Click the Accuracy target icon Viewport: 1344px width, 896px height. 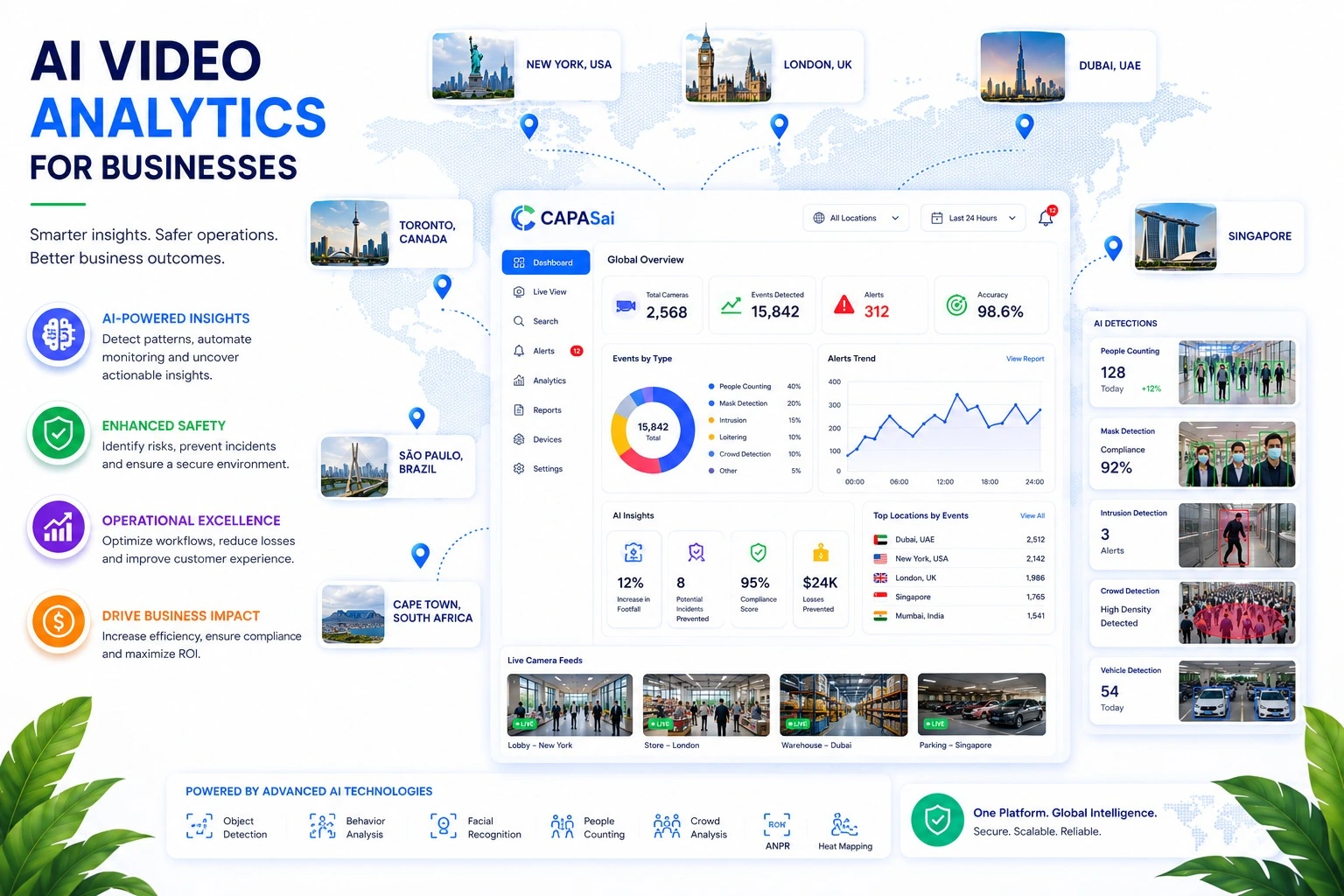point(957,304)
